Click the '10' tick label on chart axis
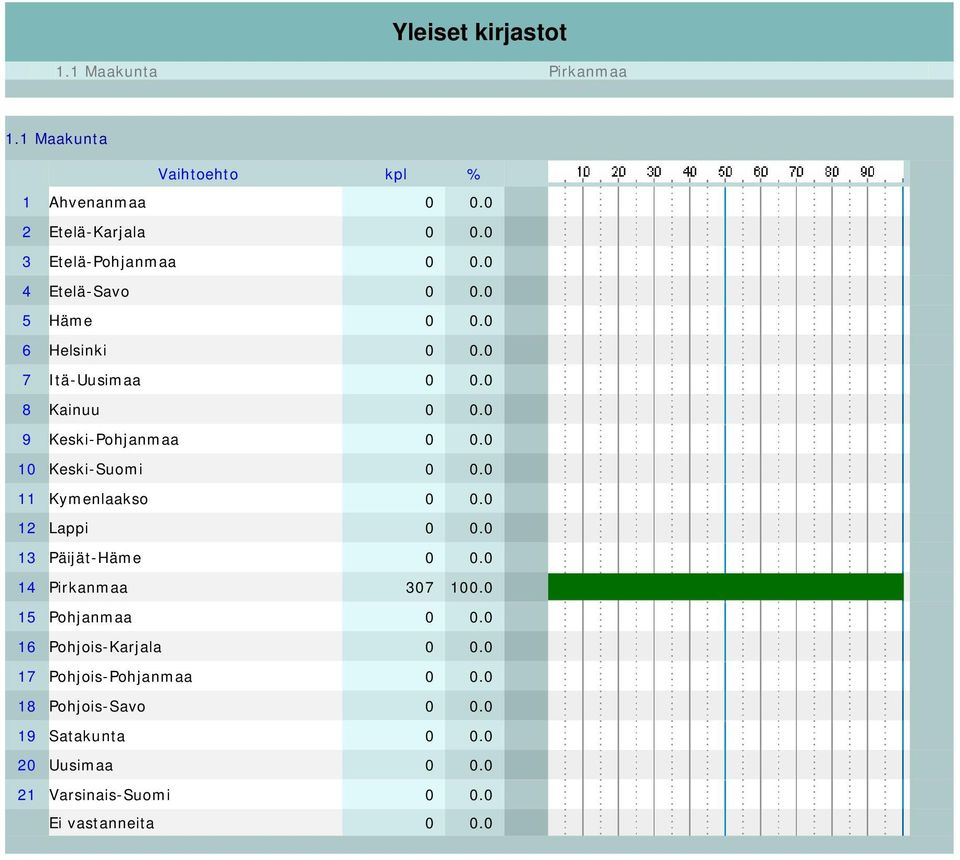 [583, 172]
